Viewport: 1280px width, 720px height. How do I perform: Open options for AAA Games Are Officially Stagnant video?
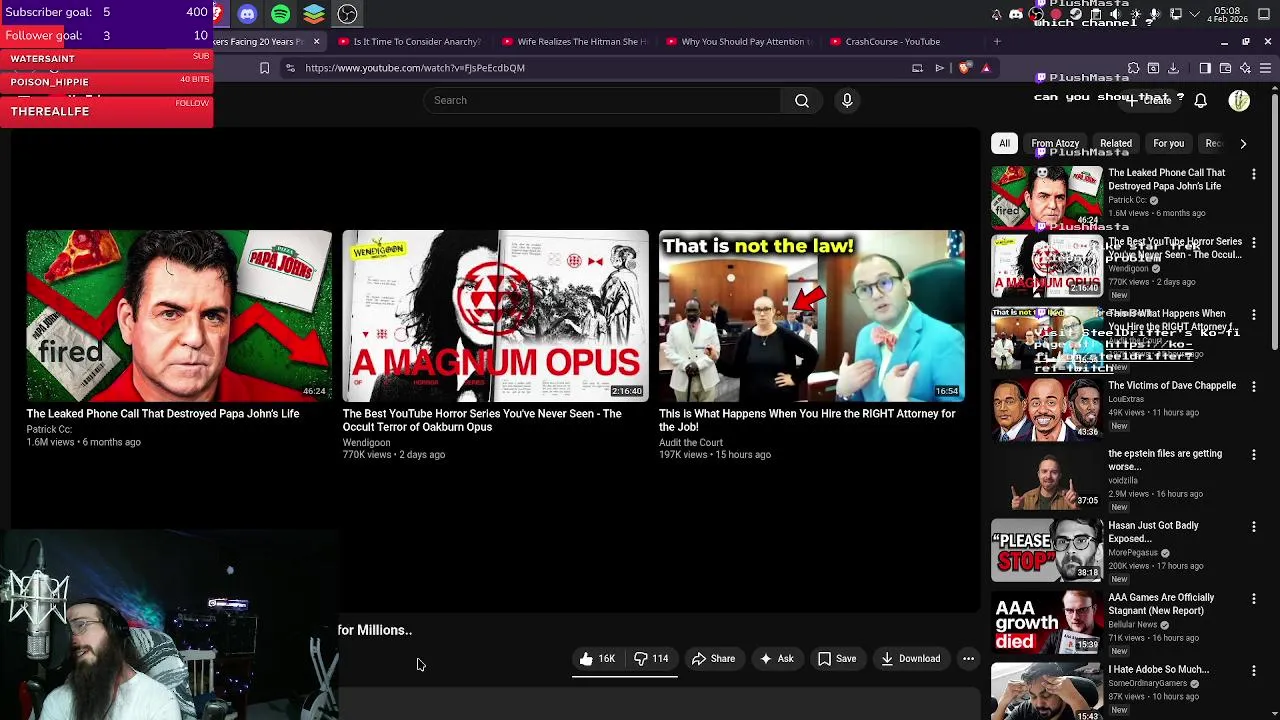click(x=1253, y=599)
